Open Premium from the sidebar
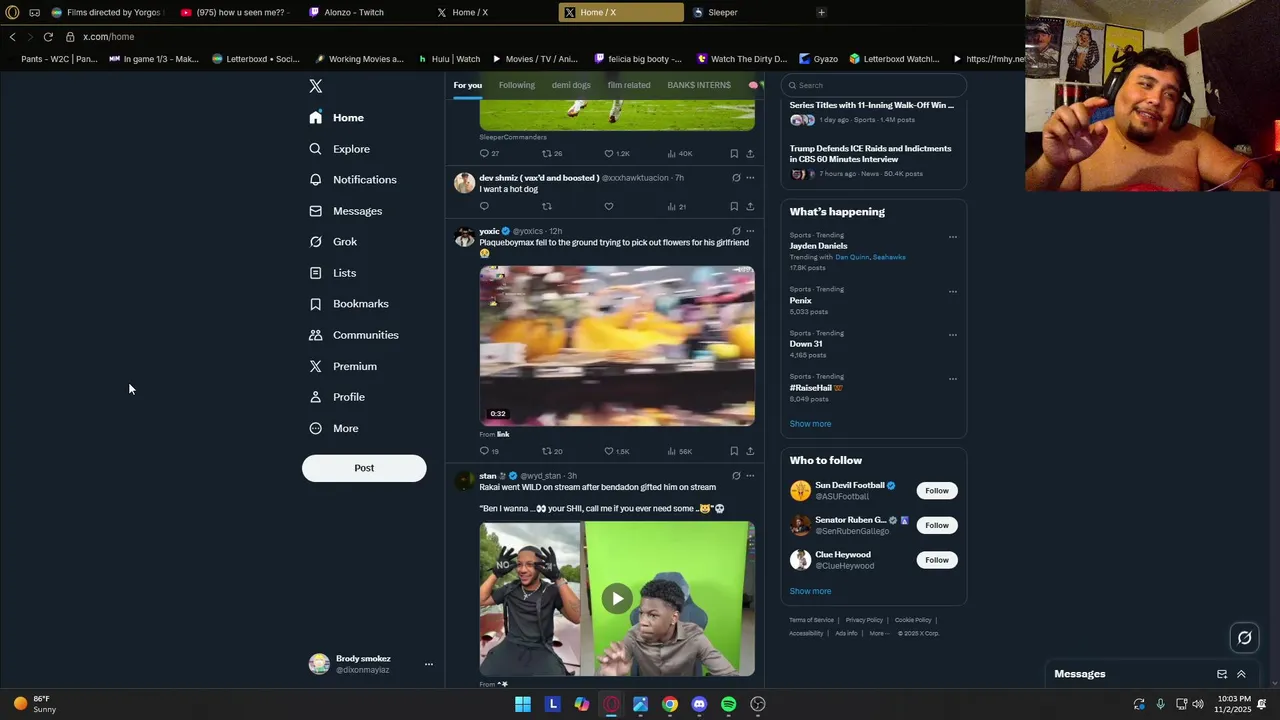The width and height of the screenshot is (1280, 720). tap(343, 366)
